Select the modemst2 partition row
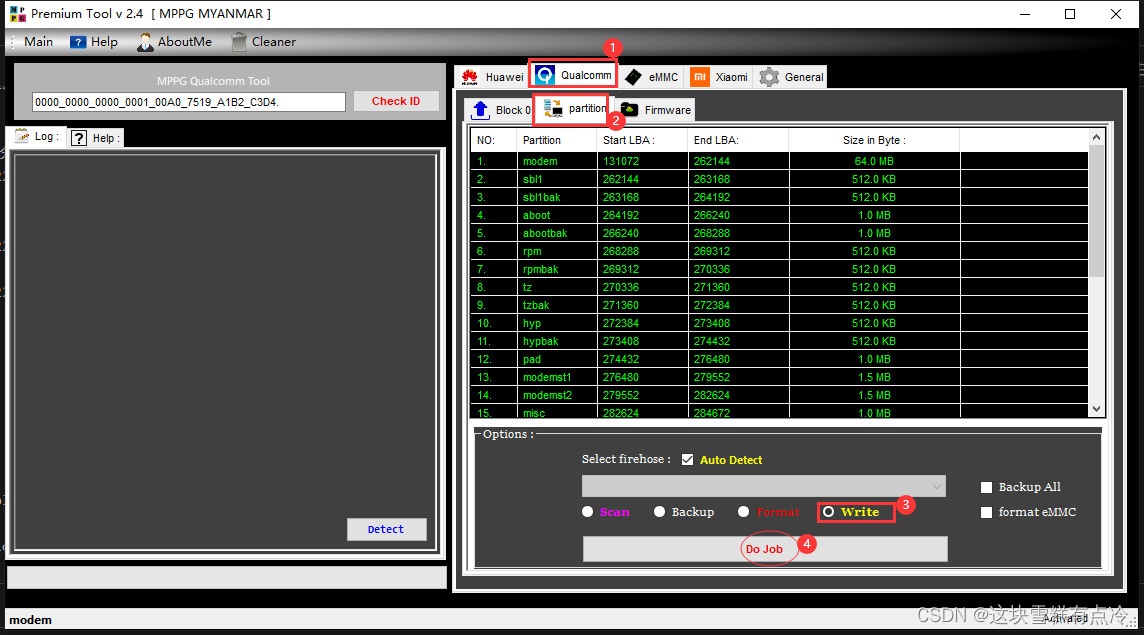Screen dimensions: 1144x635 pyautogui.click(x=779, y=395)
